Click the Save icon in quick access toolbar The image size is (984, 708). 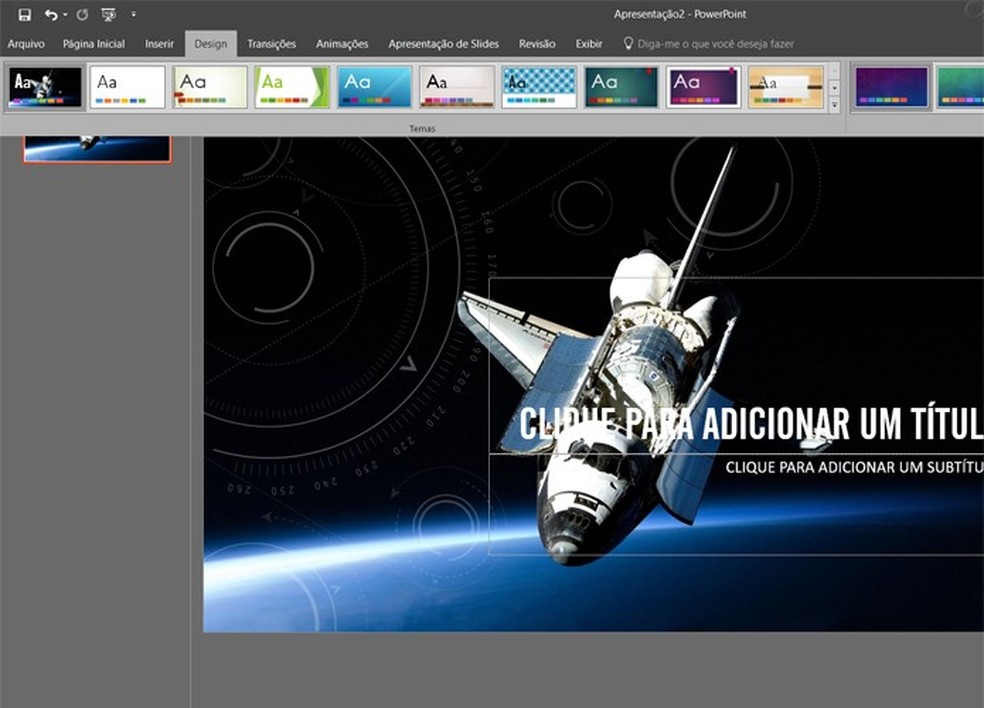tap(25, 15)
